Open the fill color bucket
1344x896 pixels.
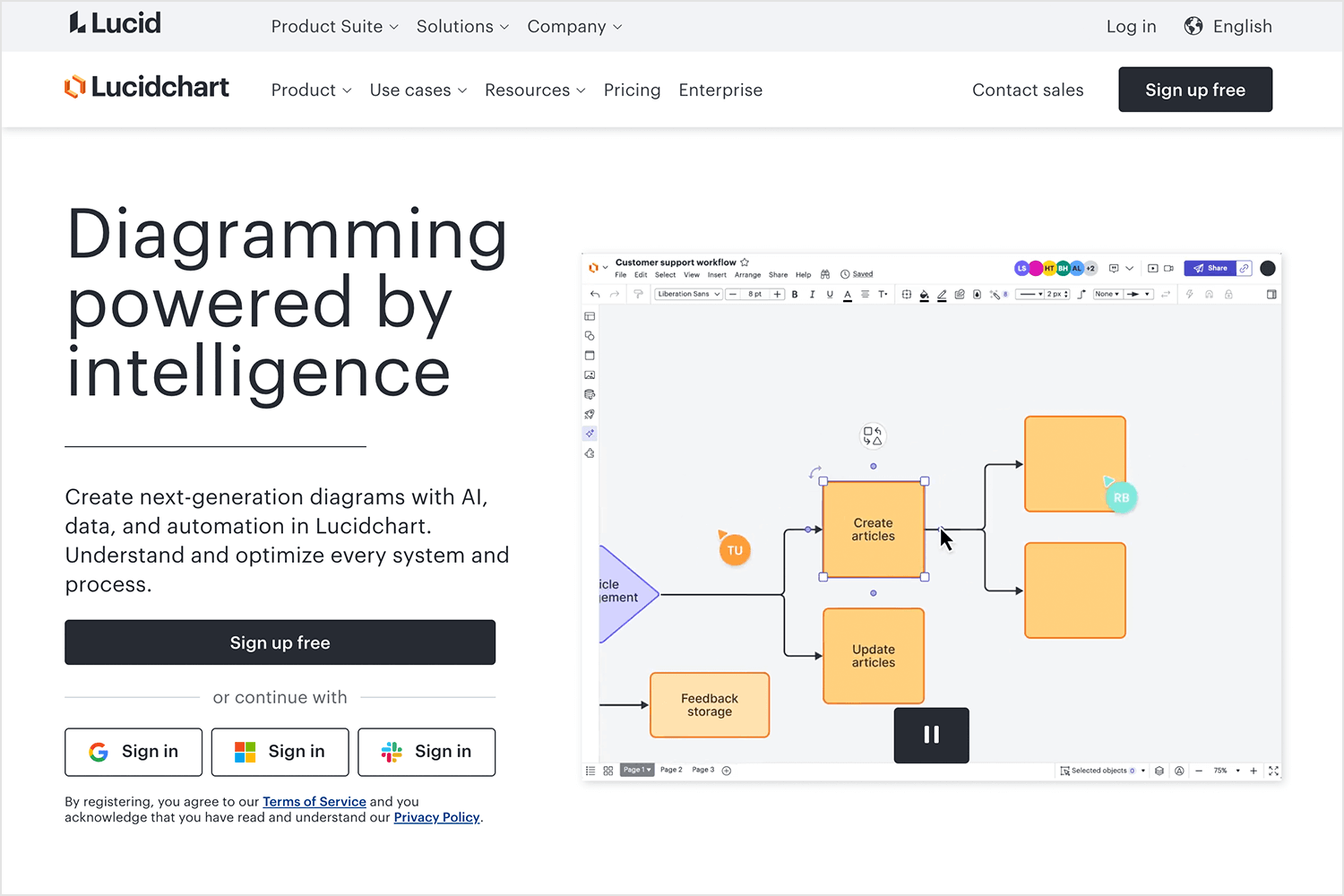point(924,295)
